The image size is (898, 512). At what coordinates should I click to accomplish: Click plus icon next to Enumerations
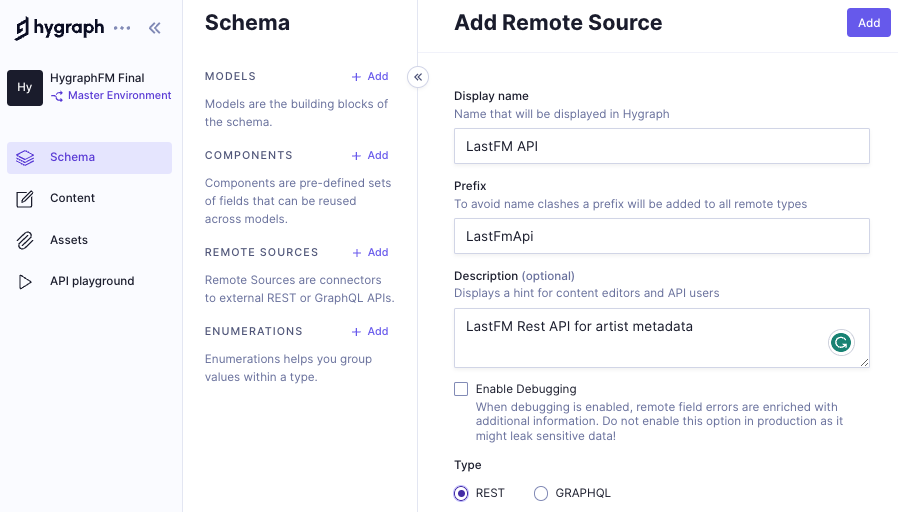point(357,332)
